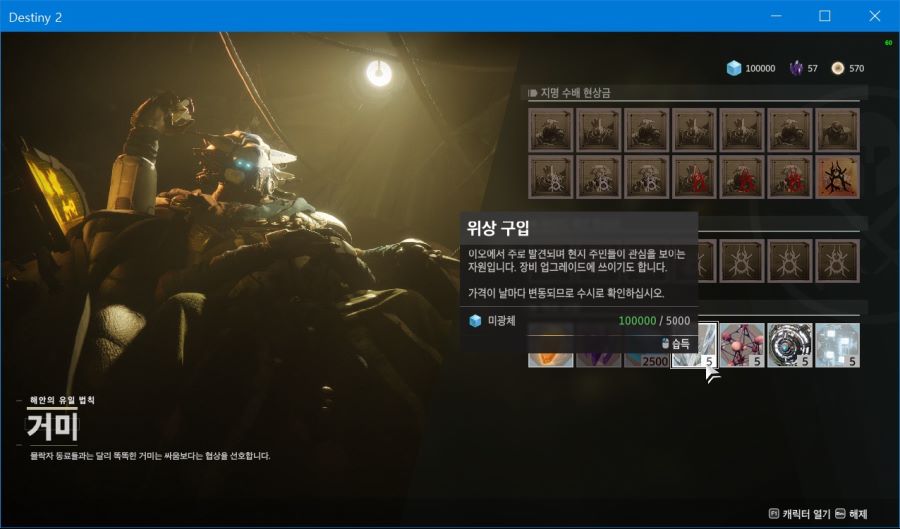Choose the leftmost fully visible dark spider-emblem bounty

[x=742, y=261]
